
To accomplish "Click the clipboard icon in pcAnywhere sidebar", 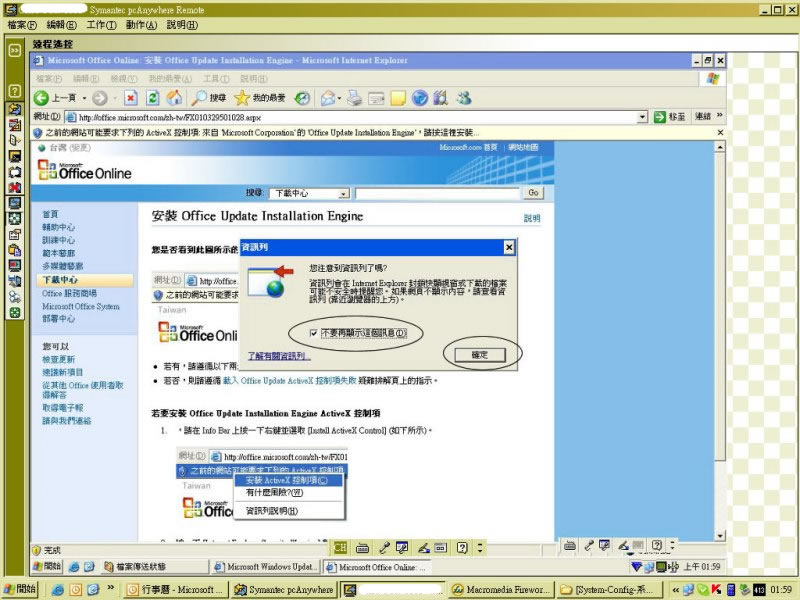I will [15, 250].
